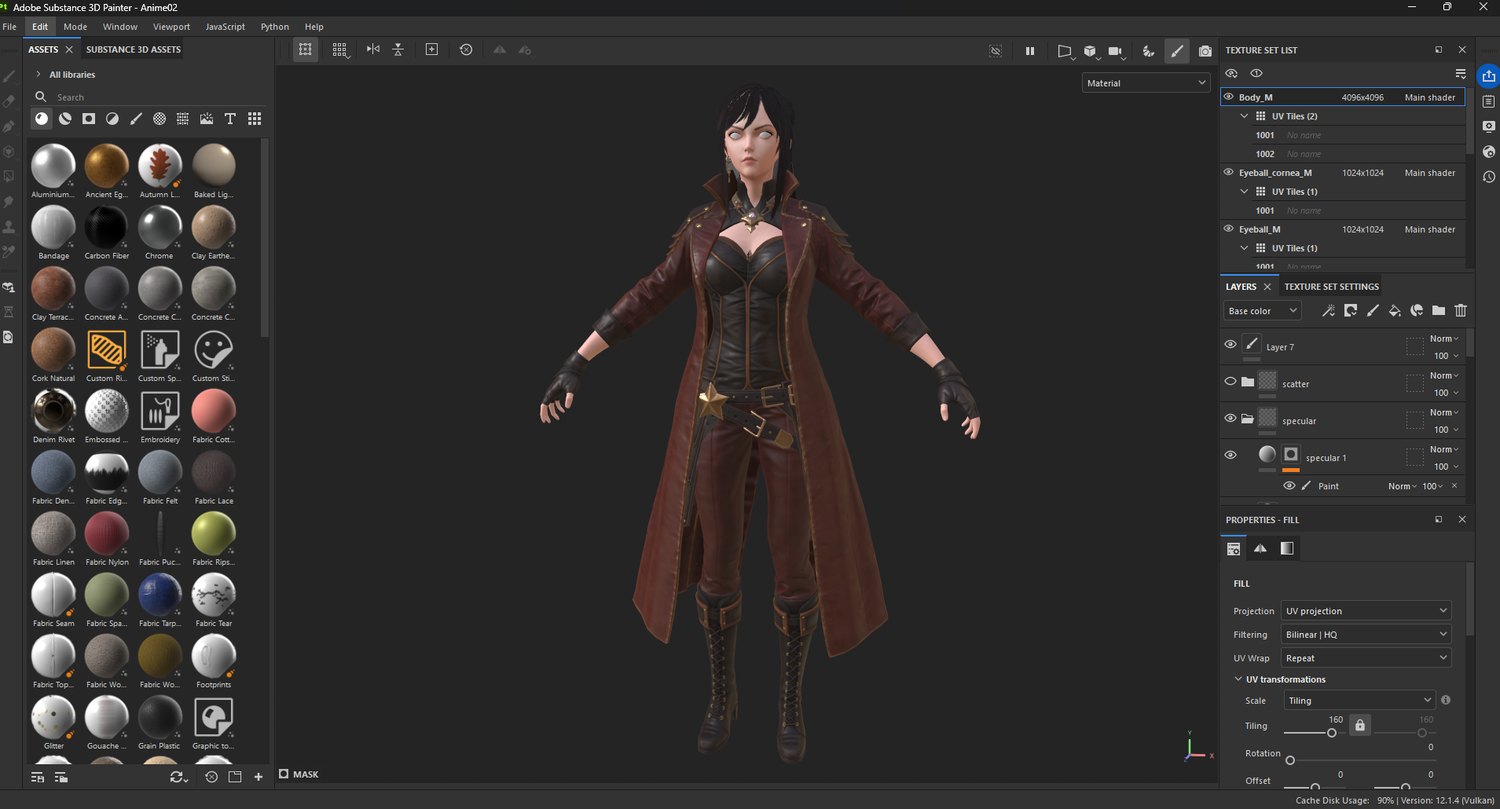Open the Edit menu
Screen dimensions: 1500x809
[x=40, y=26]
